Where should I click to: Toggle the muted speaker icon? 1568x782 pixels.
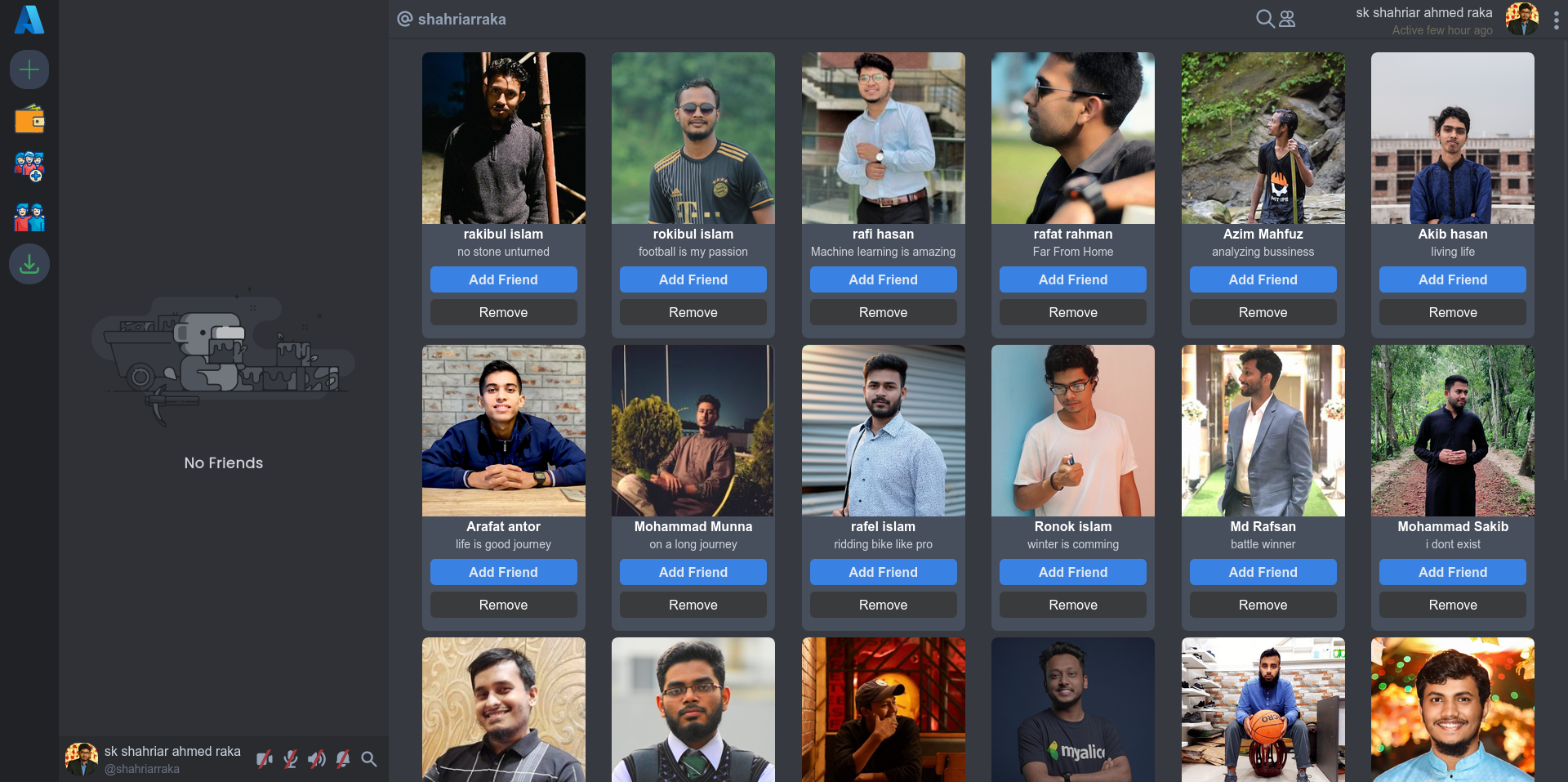pyautogui.click(x=317, y=759)
